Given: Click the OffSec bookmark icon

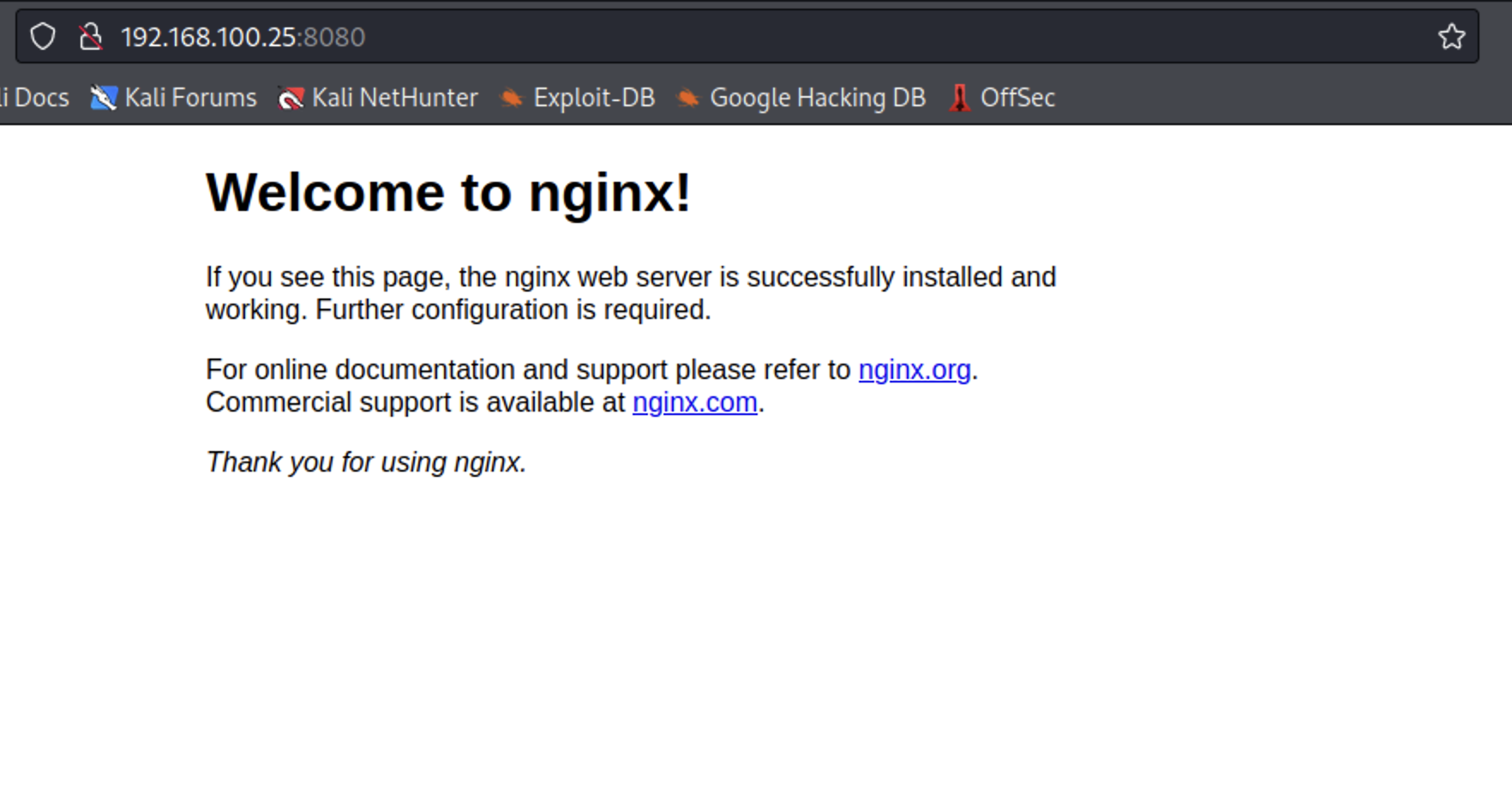Looking at the screenshot, I should tap(960, 98).
